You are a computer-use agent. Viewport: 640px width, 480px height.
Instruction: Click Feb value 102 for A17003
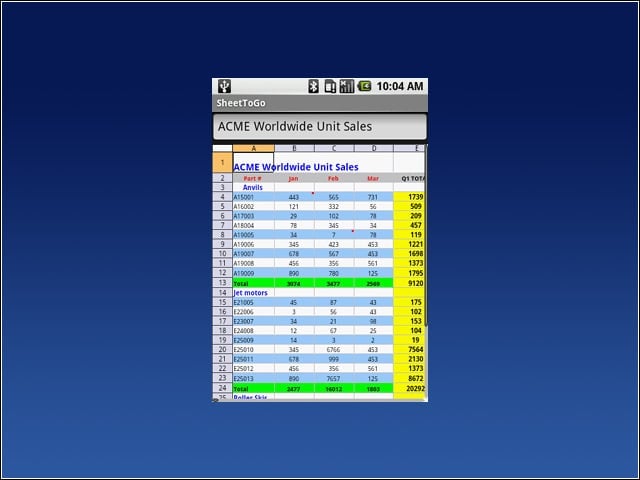tap(334, 216)
